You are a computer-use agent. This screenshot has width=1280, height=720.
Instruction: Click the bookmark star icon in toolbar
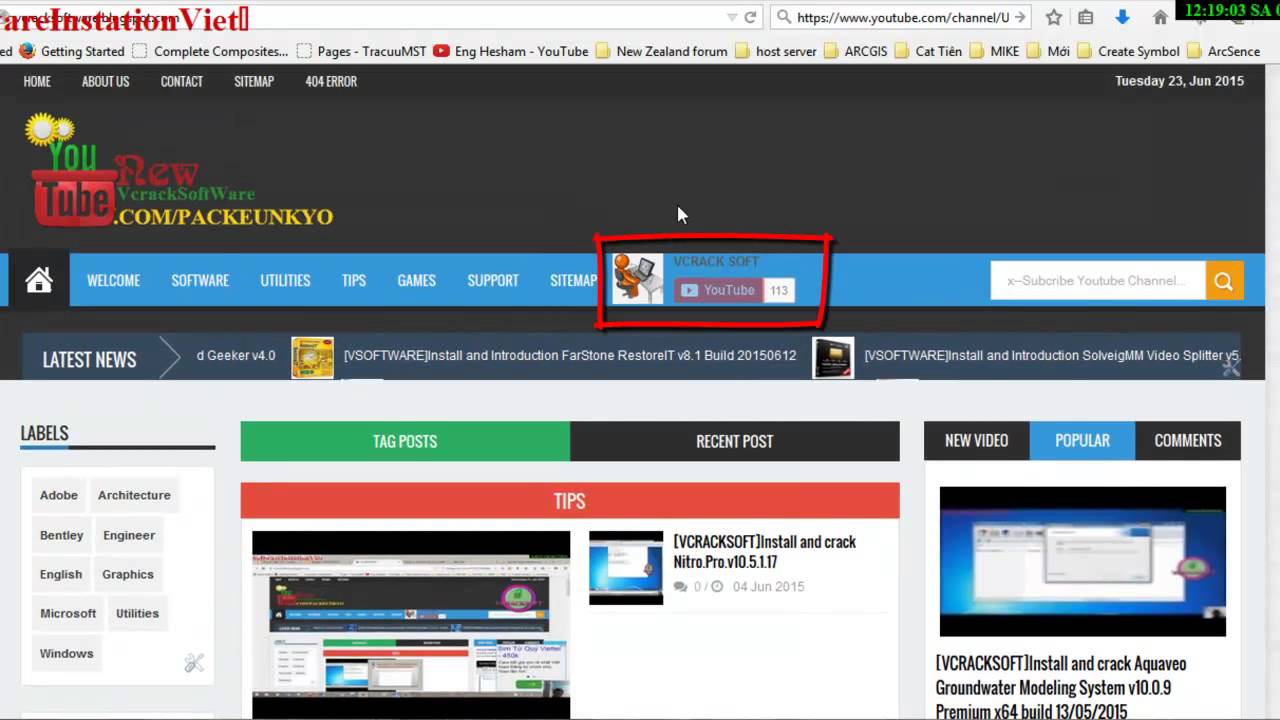coord(1053,17)
